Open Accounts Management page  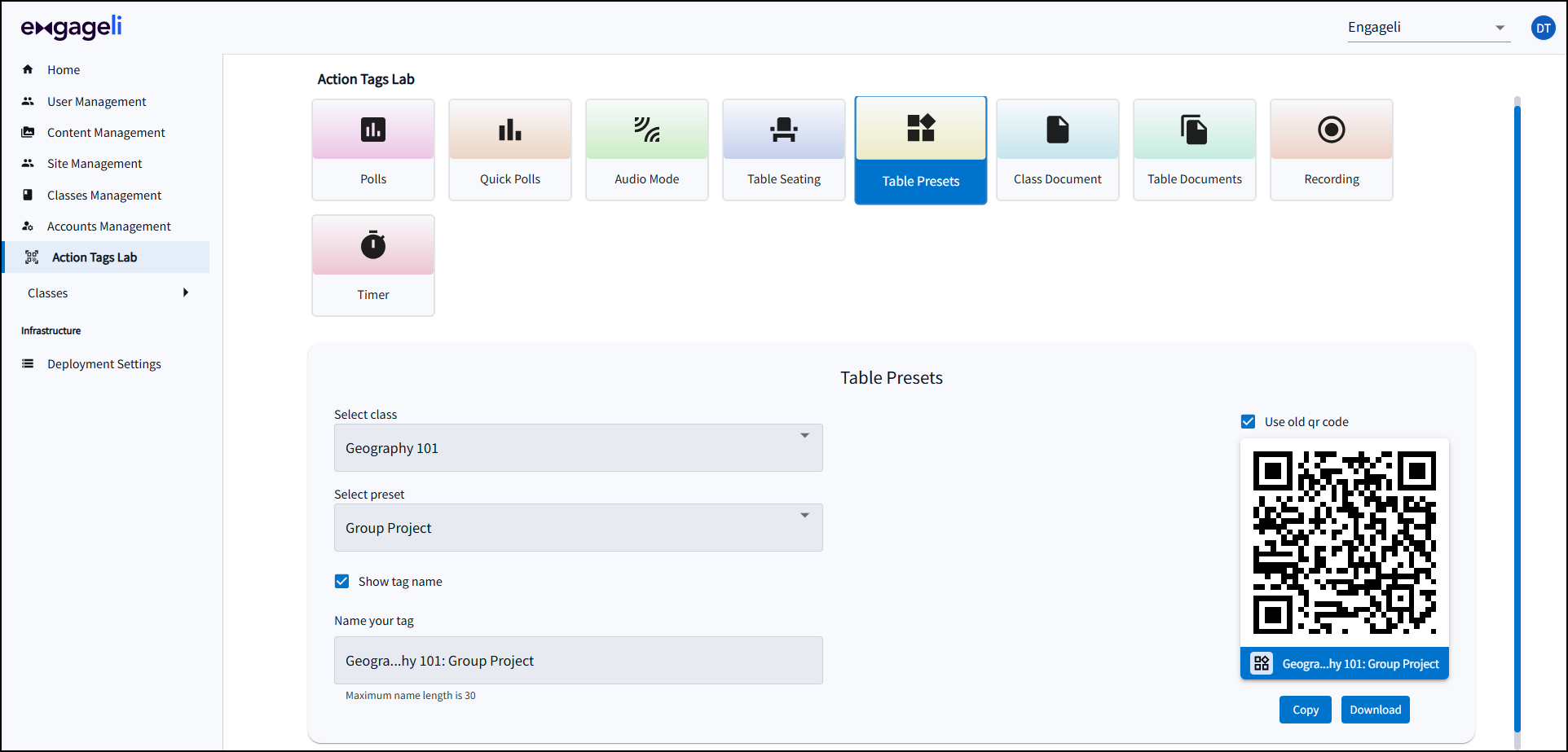pos(109,226)
